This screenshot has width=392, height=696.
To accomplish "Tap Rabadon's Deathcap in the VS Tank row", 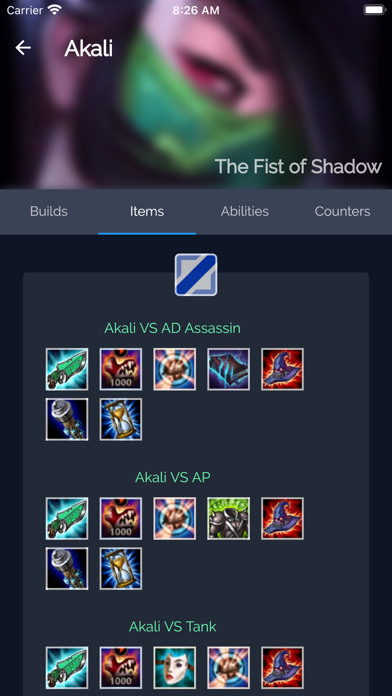I will [x=282, y=668].
